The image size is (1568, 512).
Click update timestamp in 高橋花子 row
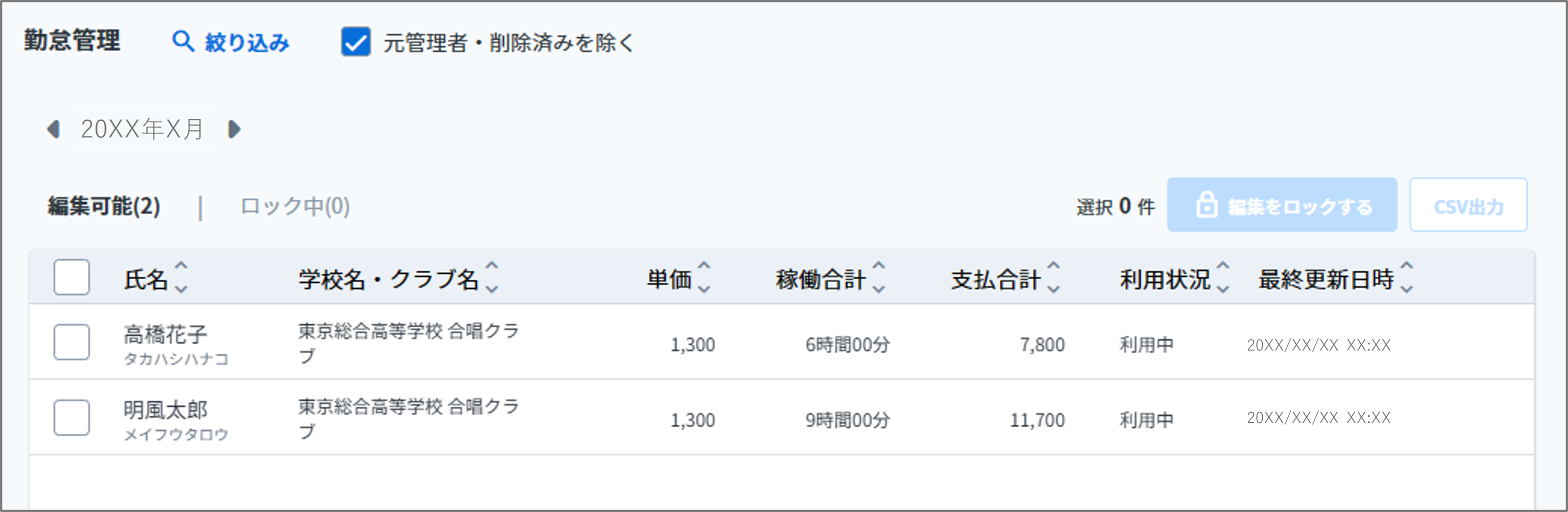[x=1319, y=345]
